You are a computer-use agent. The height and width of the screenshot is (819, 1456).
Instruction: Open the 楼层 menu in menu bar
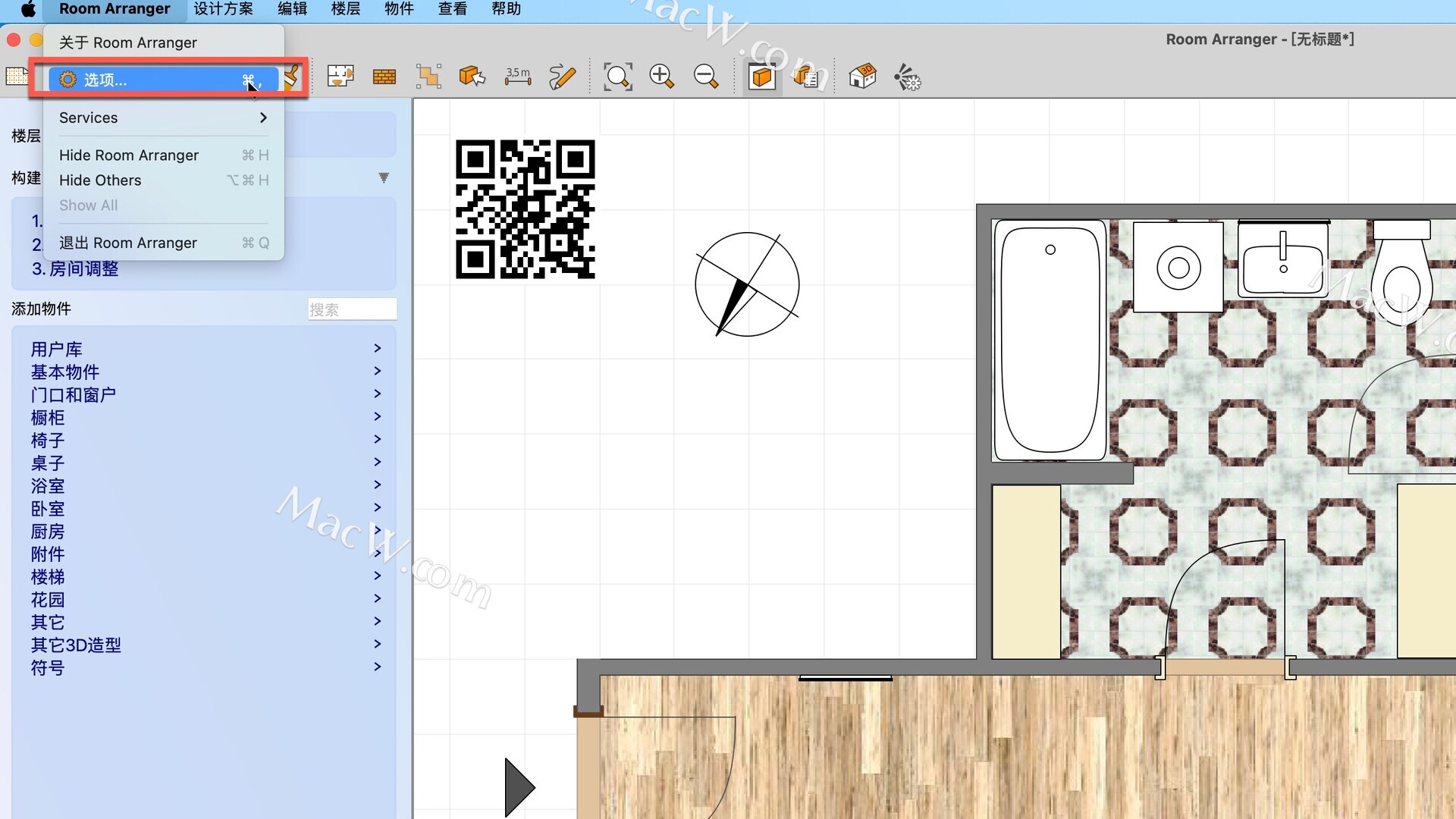click(x=345, y=9)
